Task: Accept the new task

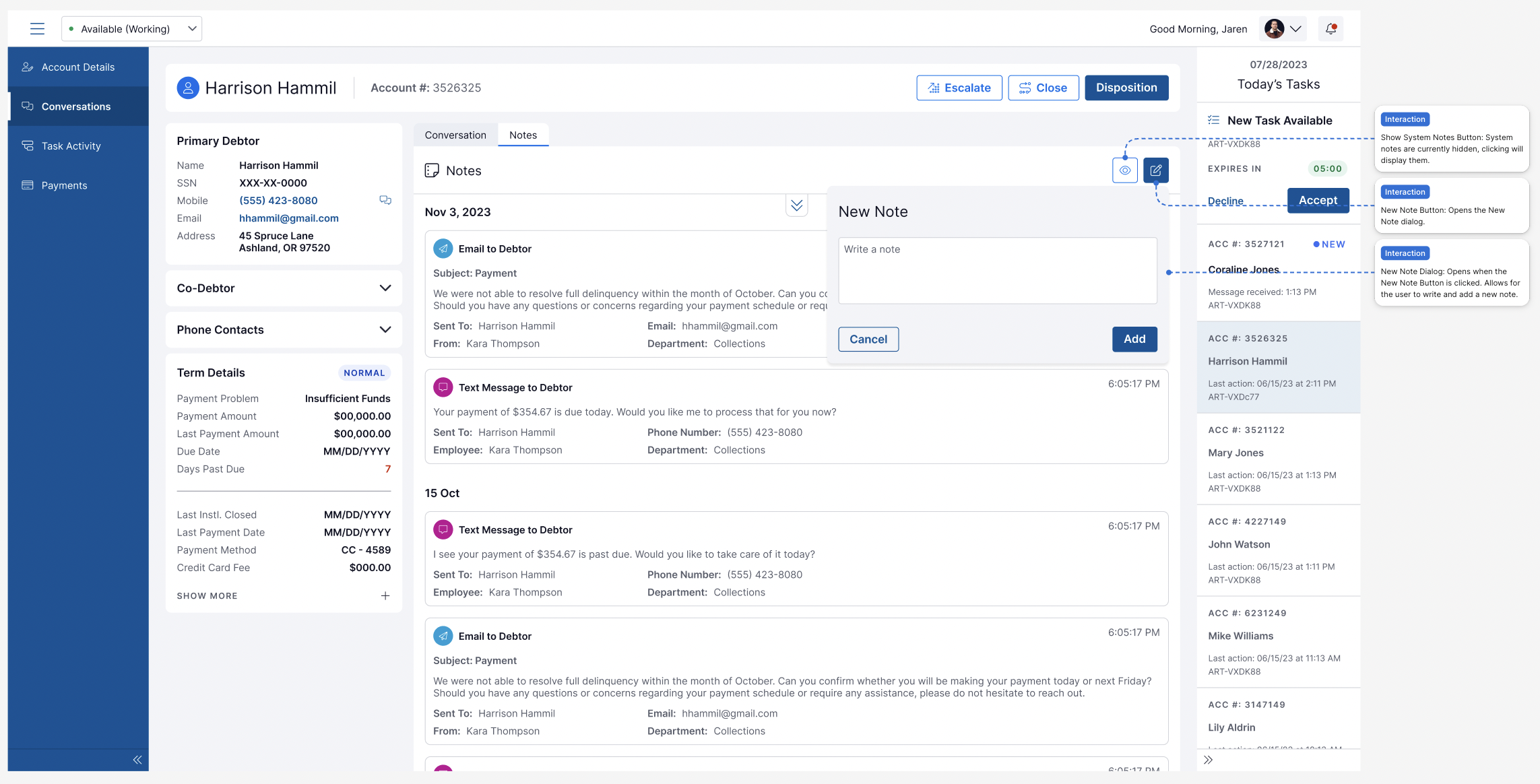Action: pos(1318,200)
